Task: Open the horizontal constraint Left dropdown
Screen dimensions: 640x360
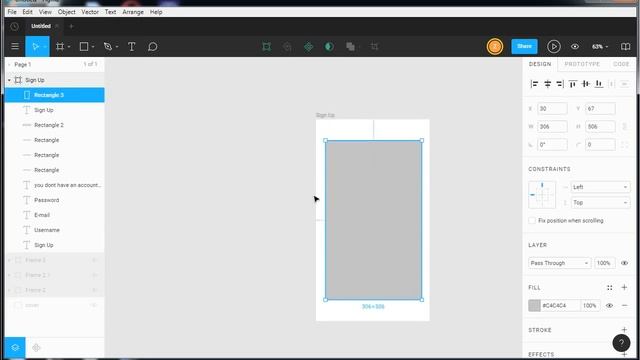Action: tap(600, 187)
